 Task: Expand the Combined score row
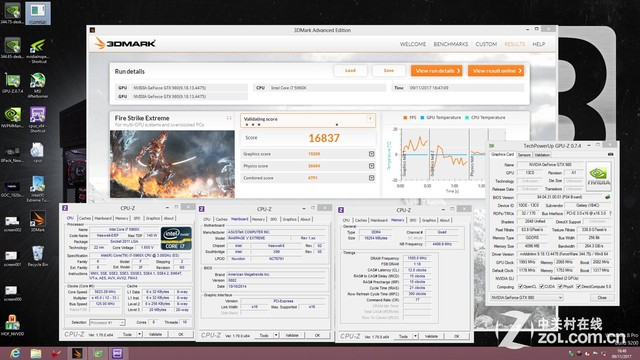[x=371, y=178]
